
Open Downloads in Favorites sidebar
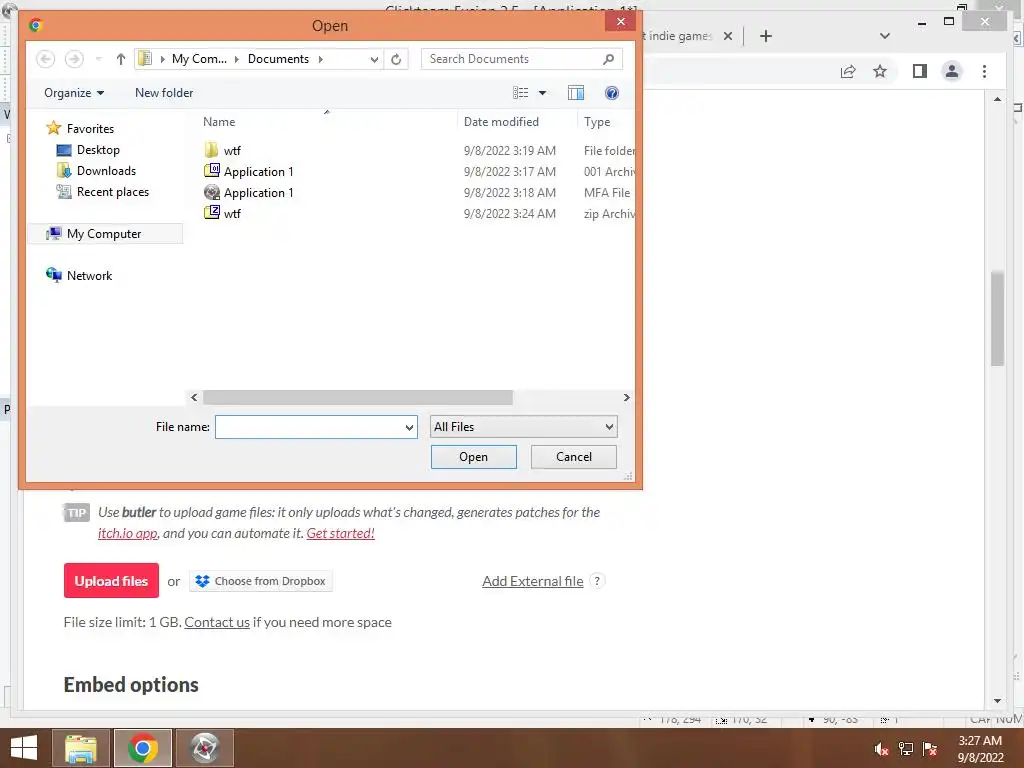point(96,170)
